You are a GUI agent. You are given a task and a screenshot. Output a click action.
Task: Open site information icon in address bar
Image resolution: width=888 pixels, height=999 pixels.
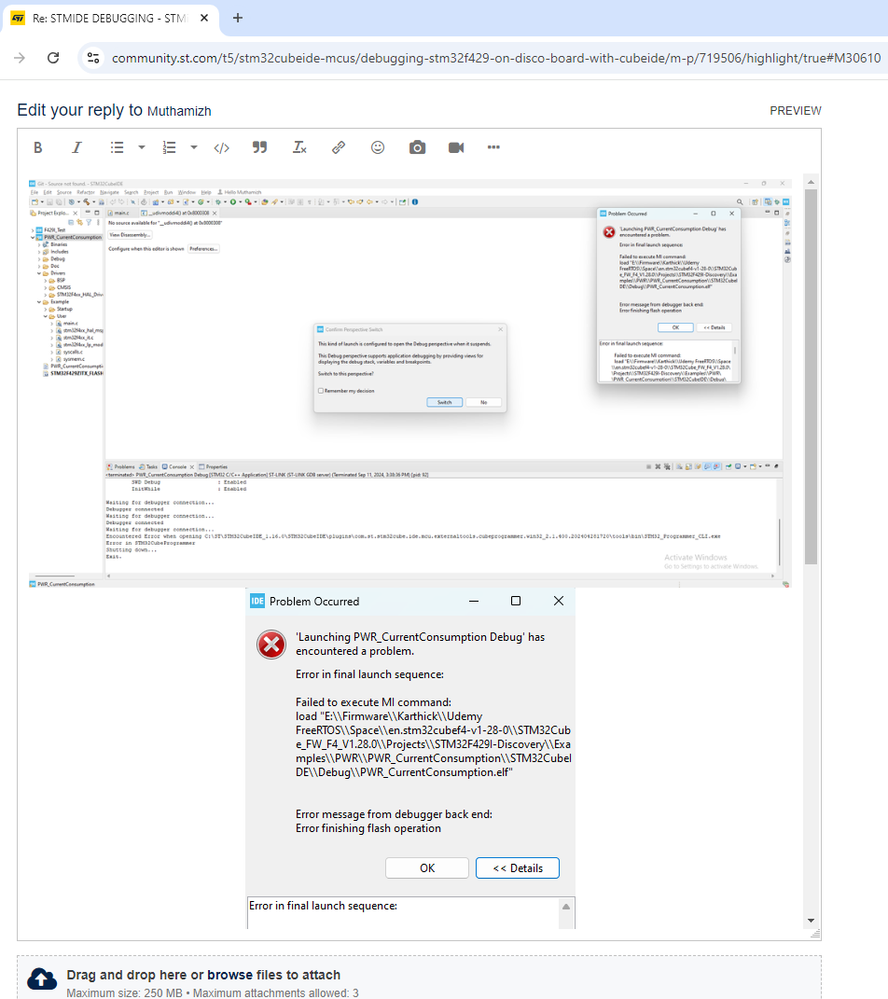[x=93, y=58]
